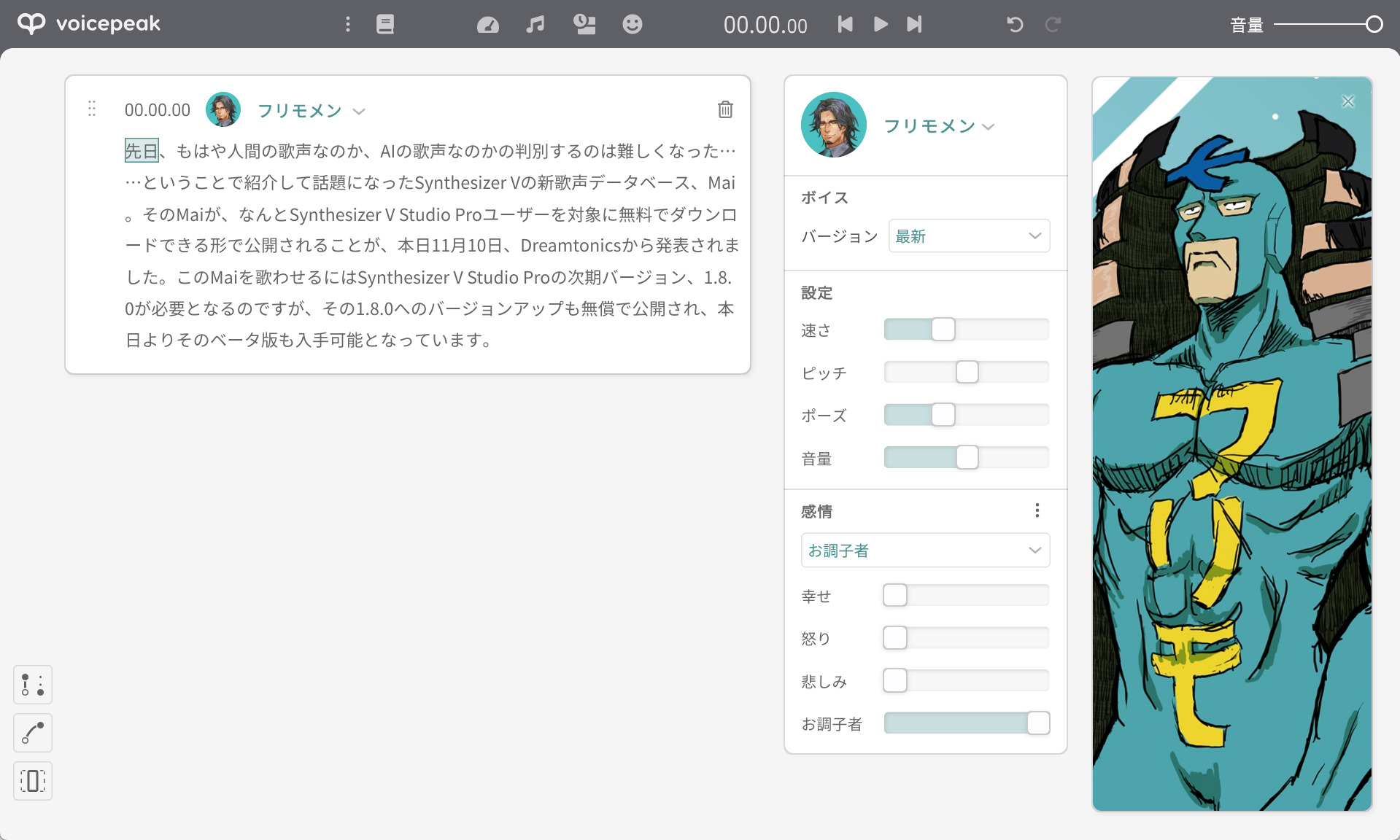Grab the block's drag handle dots

[92, 109]
